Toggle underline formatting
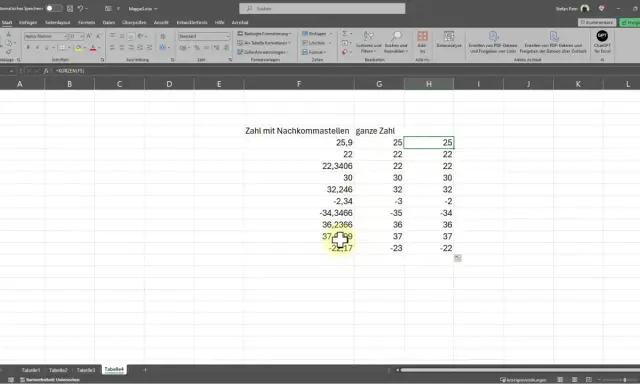The width and height of the screenshot is (640, 384). [x=47, y=48]
